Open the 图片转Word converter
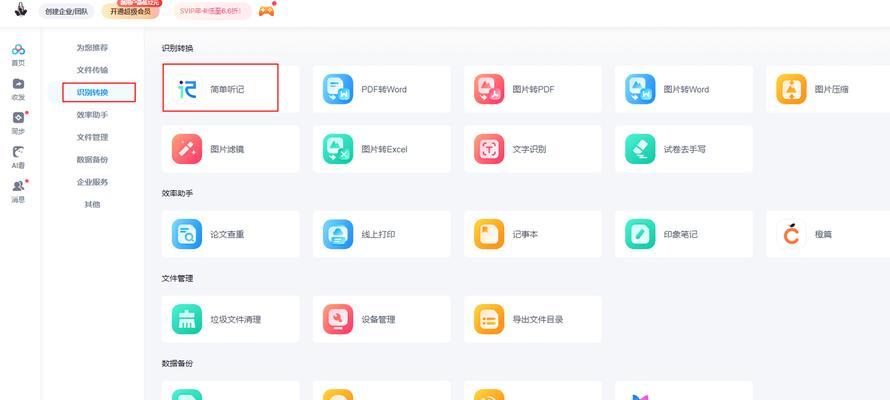Viewport: 890px width, 400px height. click(x=683, y=89)
